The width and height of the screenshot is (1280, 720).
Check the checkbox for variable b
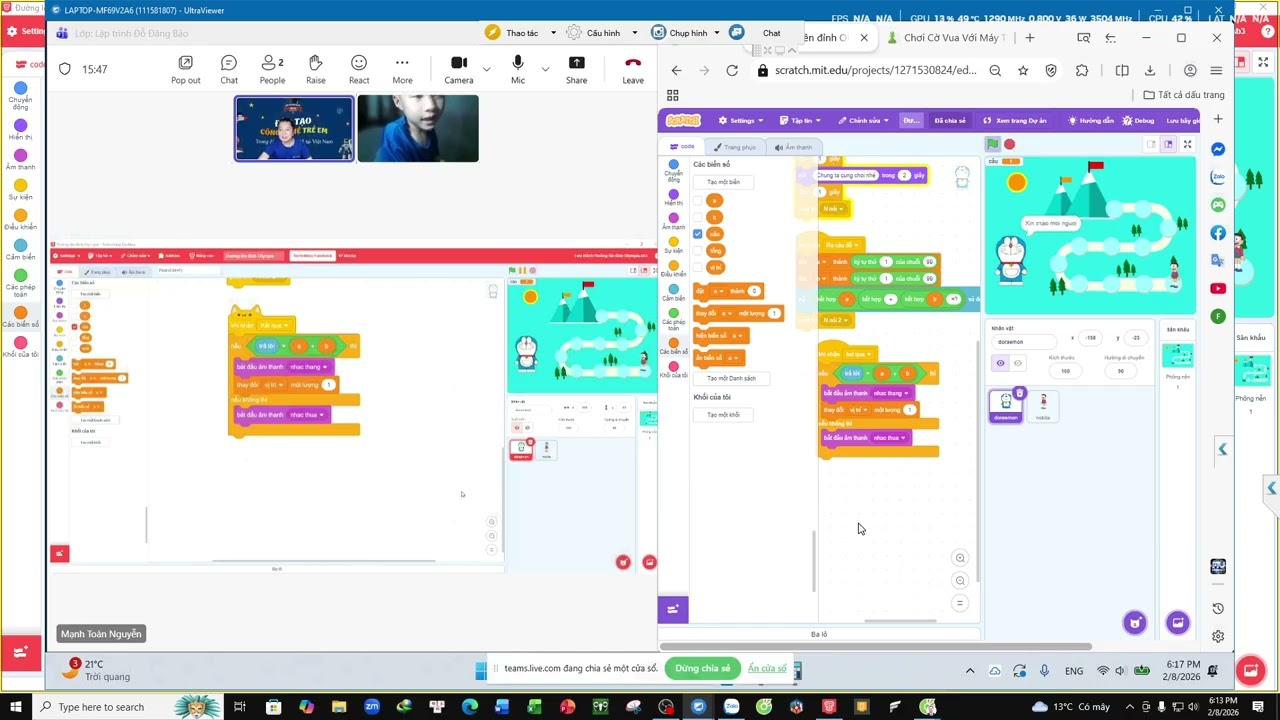[697, 218]
